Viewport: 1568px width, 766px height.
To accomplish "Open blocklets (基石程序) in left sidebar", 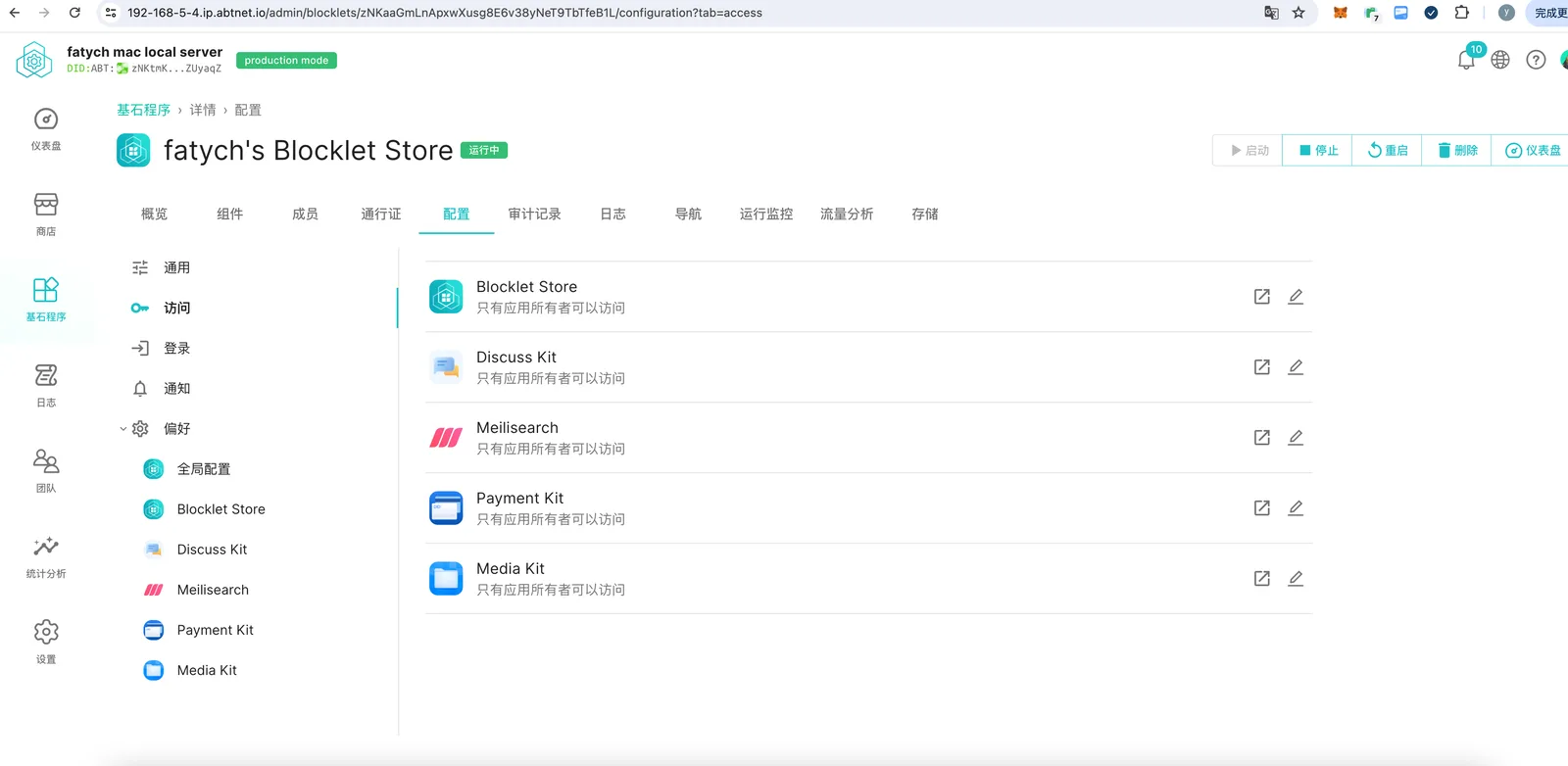I will click(x=46, y=300).
